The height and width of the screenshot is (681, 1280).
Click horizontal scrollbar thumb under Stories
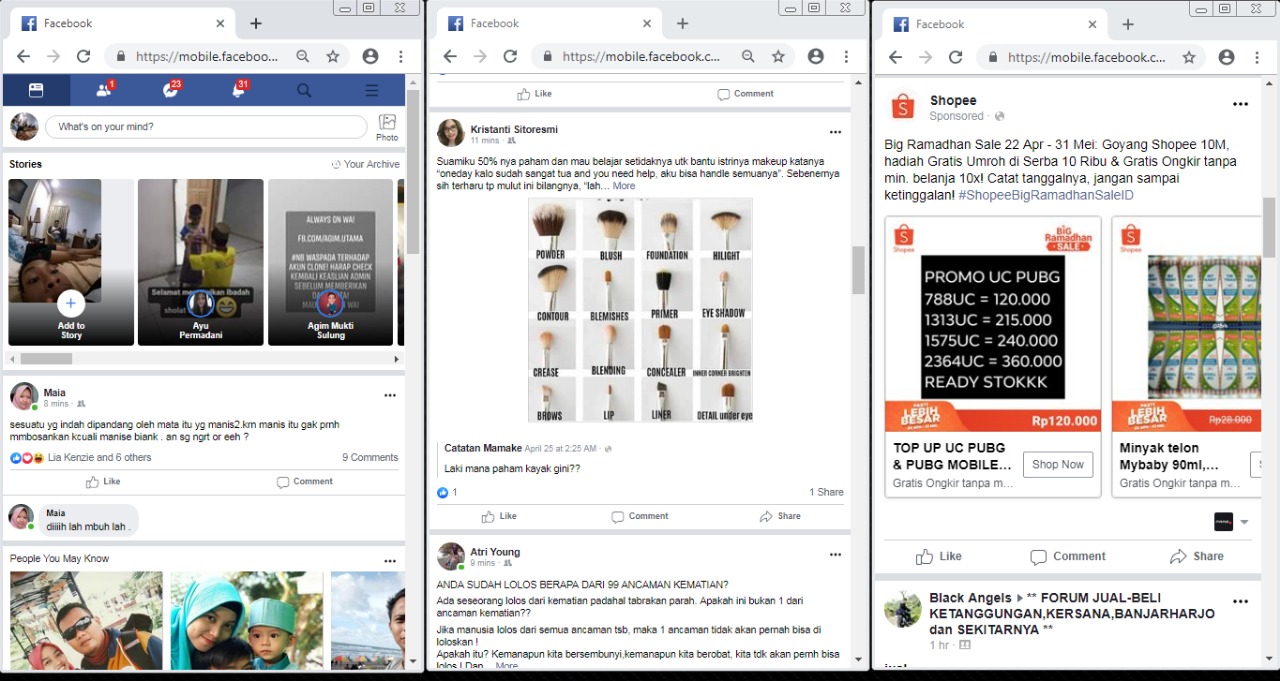click(45, 359)
